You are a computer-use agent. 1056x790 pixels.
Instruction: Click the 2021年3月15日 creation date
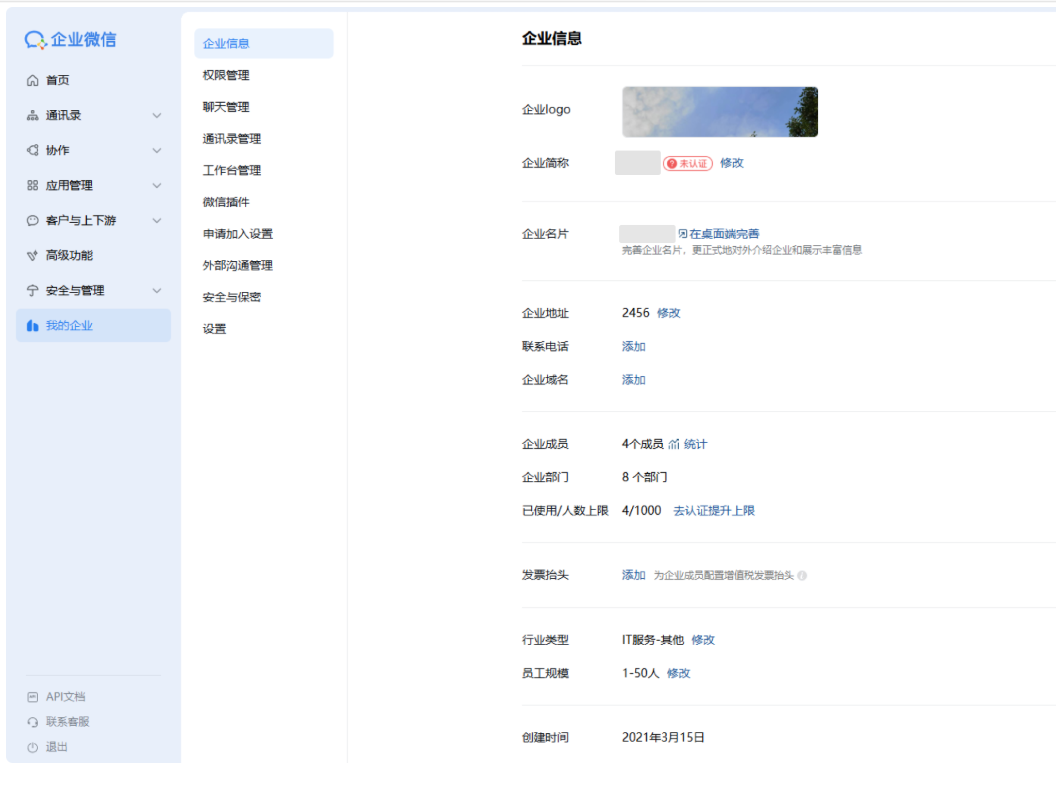point(663,737)
